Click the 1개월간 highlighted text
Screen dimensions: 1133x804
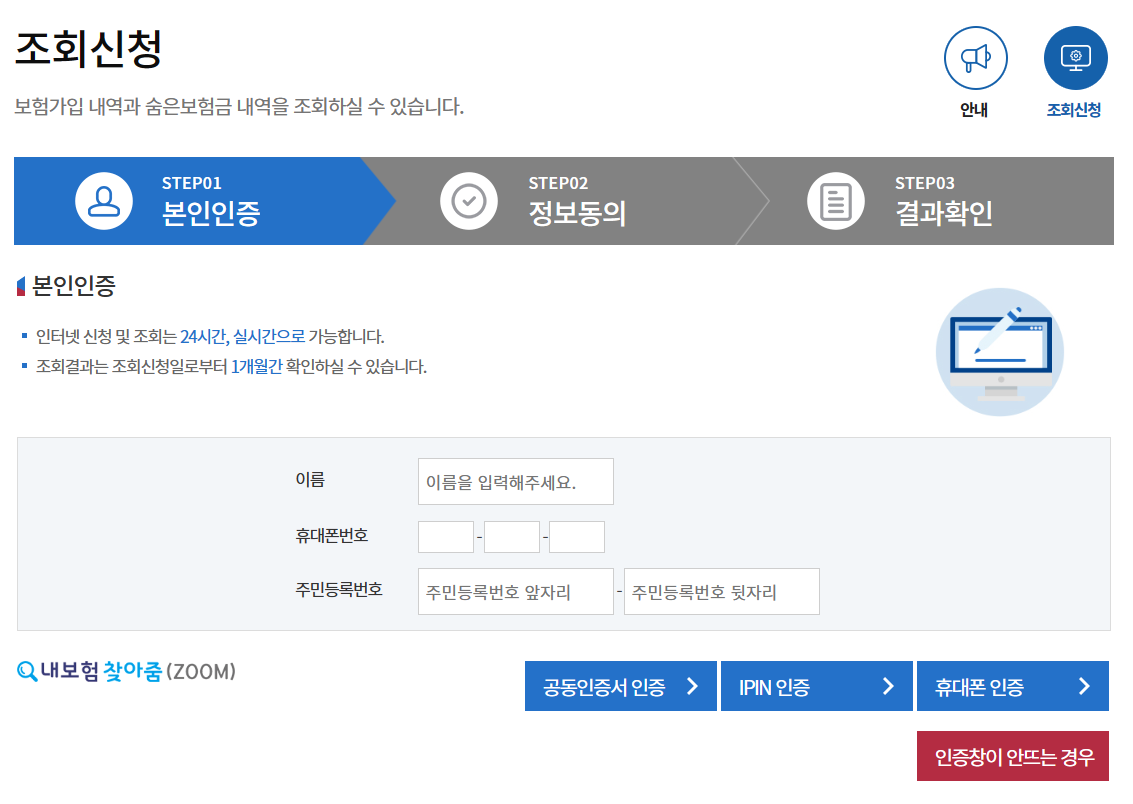[257, 367]
